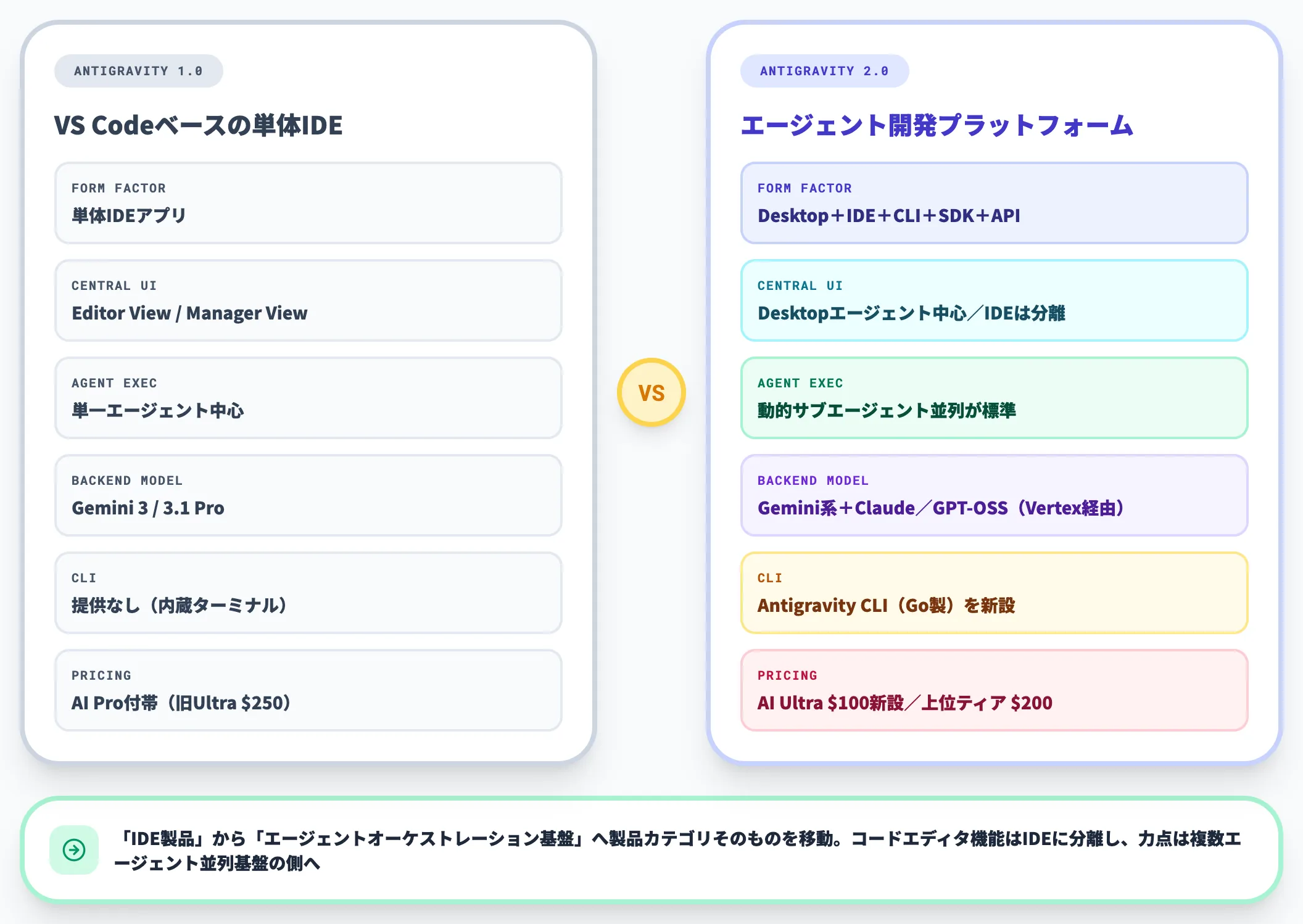Click summary text starting '「IDE製品」から'

pyautogui.click(x=677, y=851)
